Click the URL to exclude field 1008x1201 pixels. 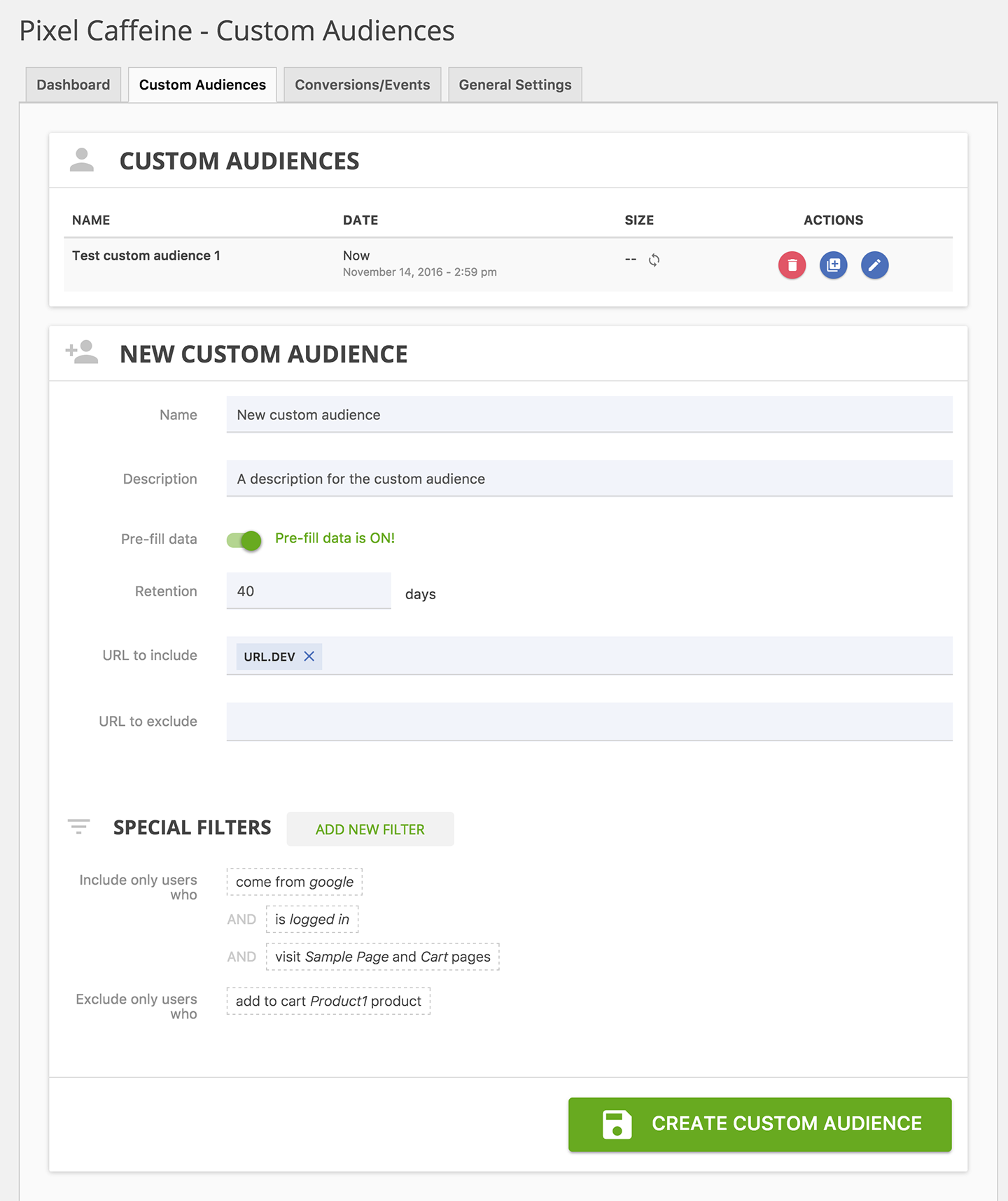coord(589,722)
